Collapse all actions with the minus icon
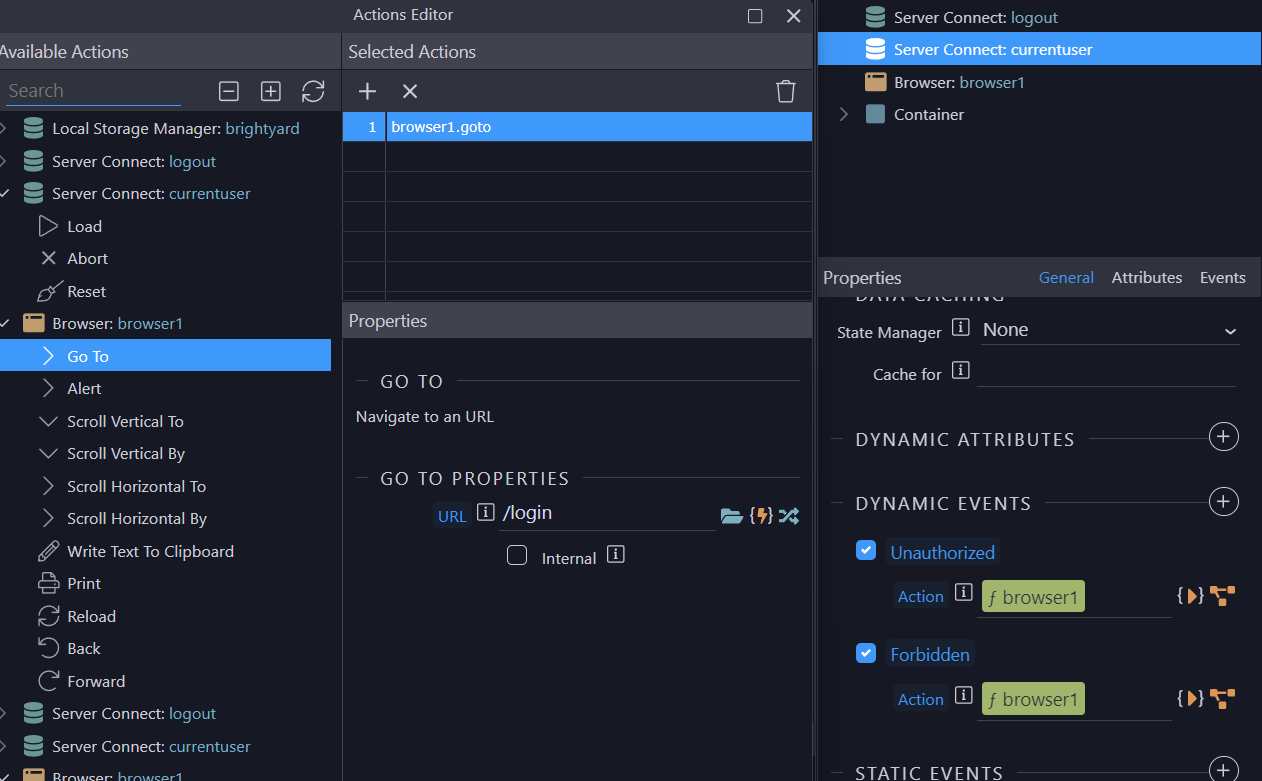 point(228,91)
